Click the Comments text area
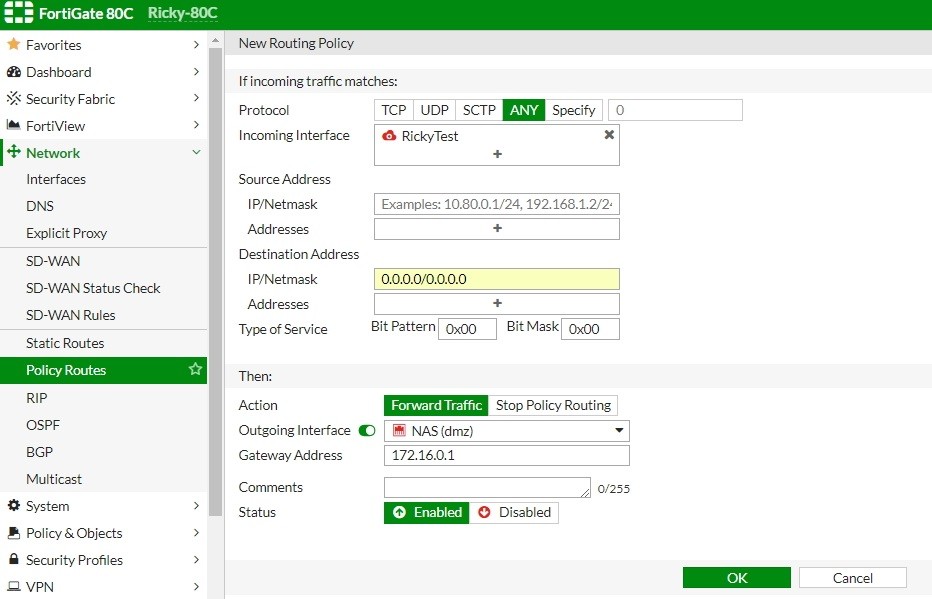The width and height of the screenshot is (932, 599). (x=487, y=487)
